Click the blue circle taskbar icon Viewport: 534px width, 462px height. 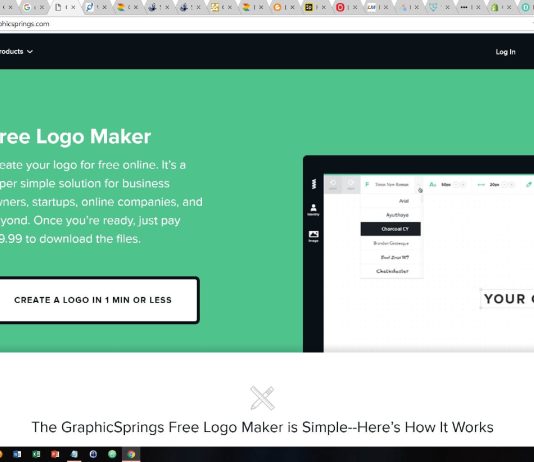pos(93,454)
